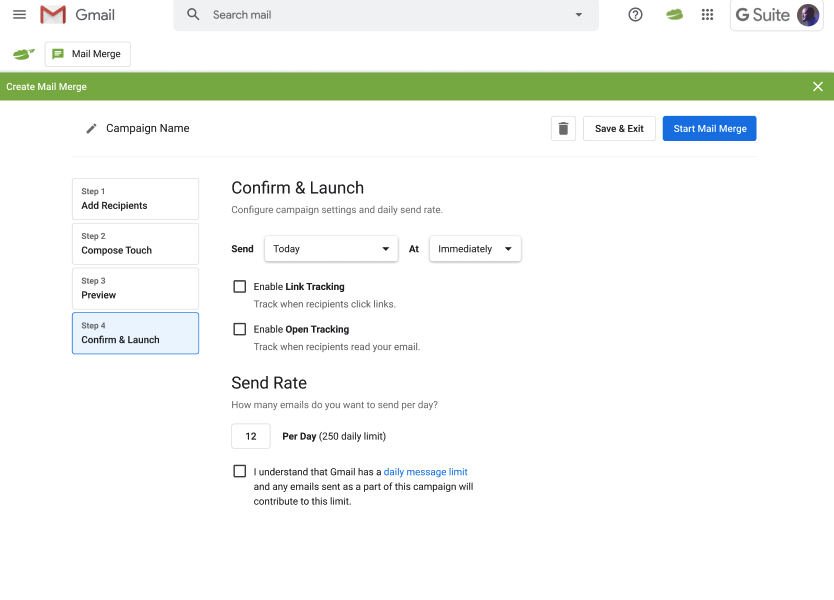Click the green leaf extension icon in header

[x=675, y=15]
